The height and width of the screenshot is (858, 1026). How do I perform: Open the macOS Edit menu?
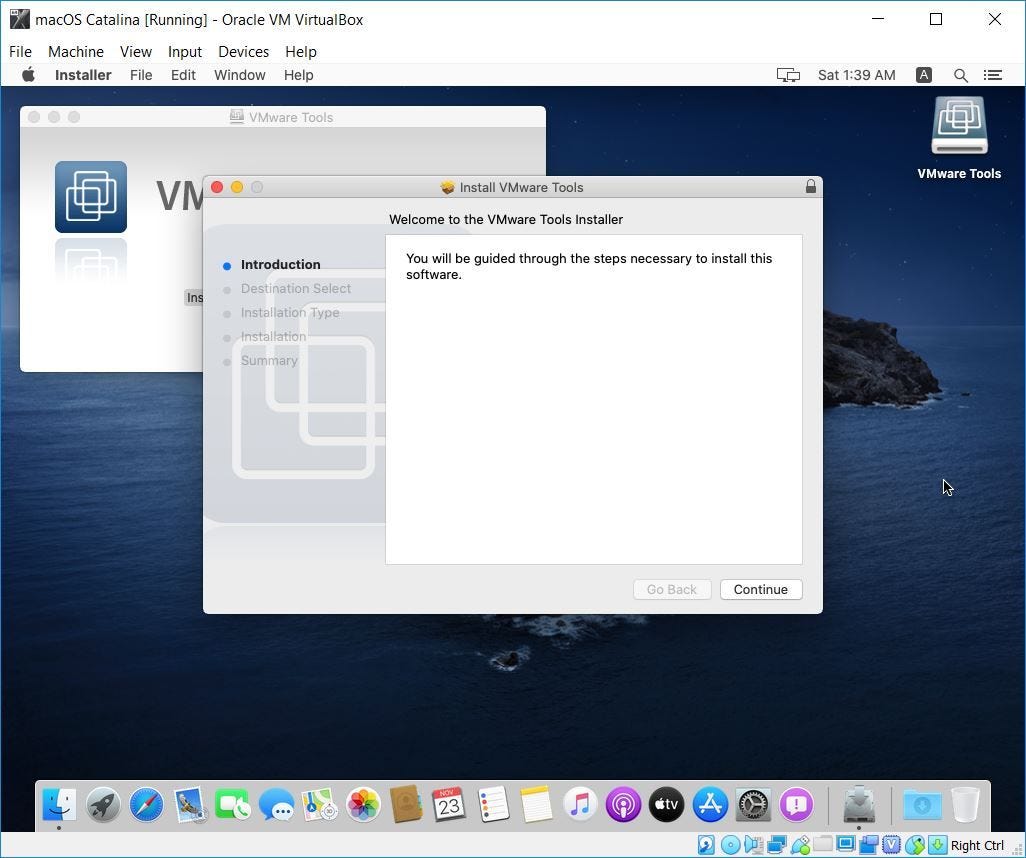[183, 75]
